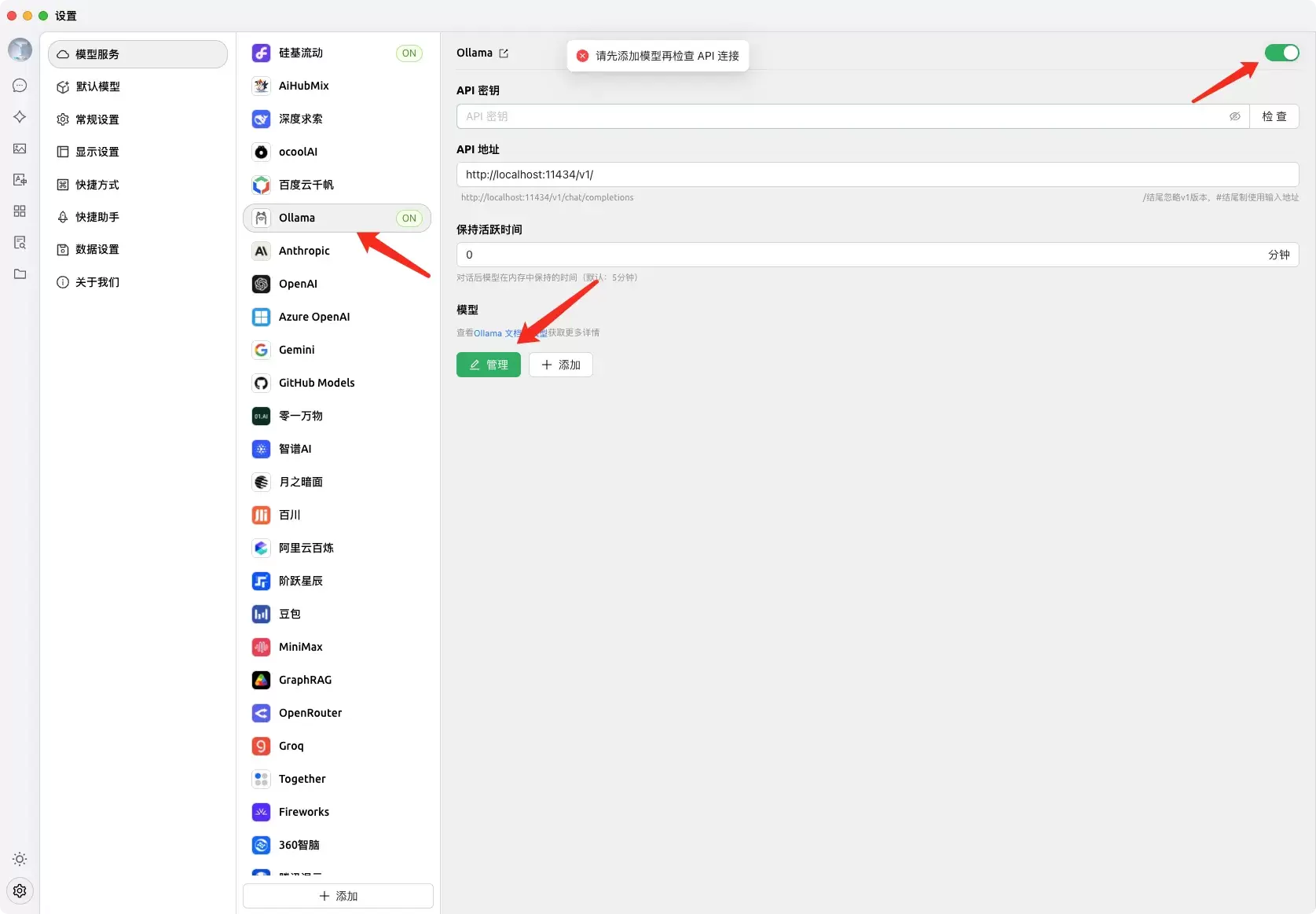The width and height of the screenshot is (1316, 914).
Task: Select the 深度求索 provider
Action: click(x=337, y=119)
